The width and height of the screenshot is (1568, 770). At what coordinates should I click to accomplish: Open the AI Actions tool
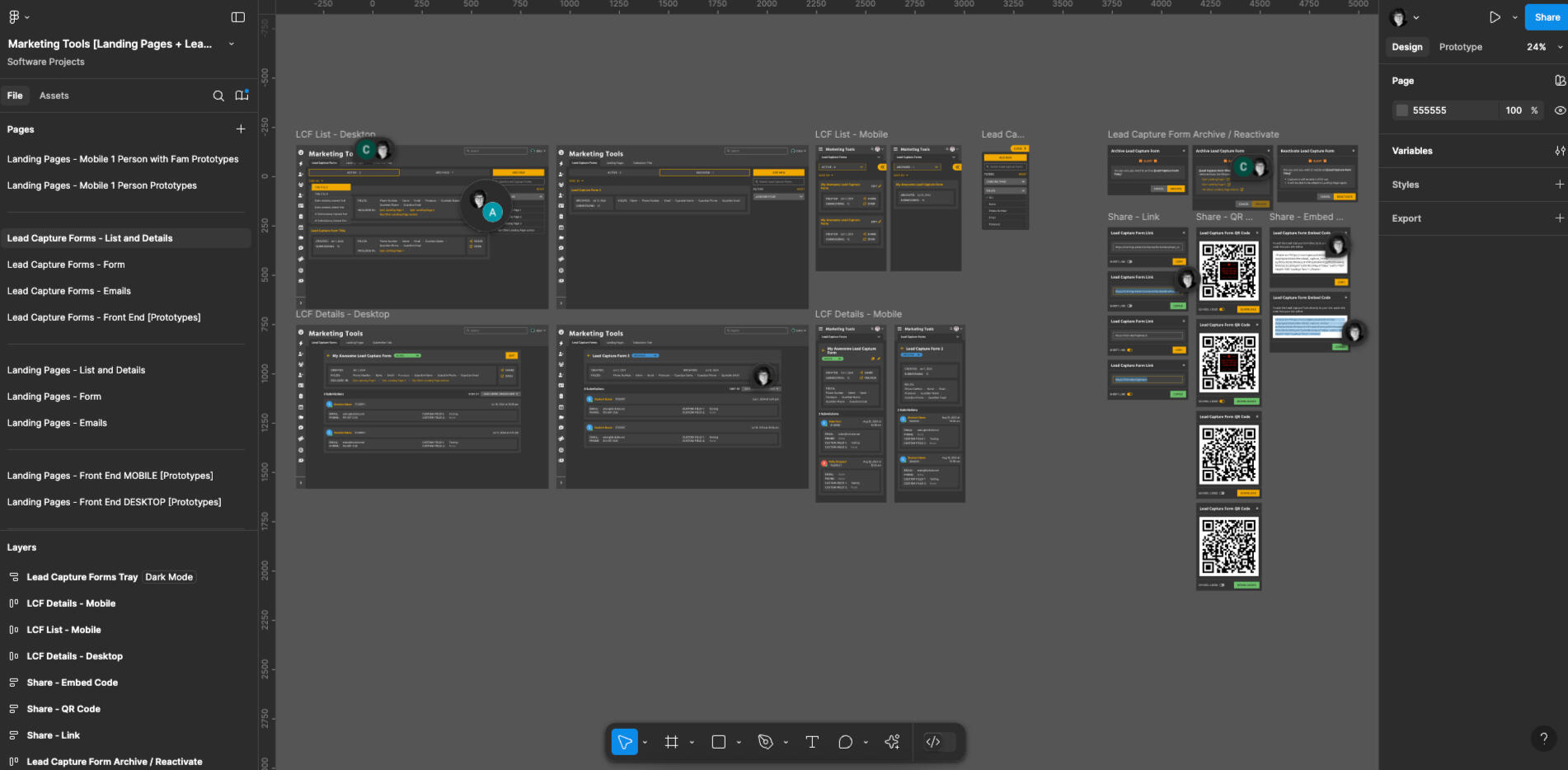point(892,742)
